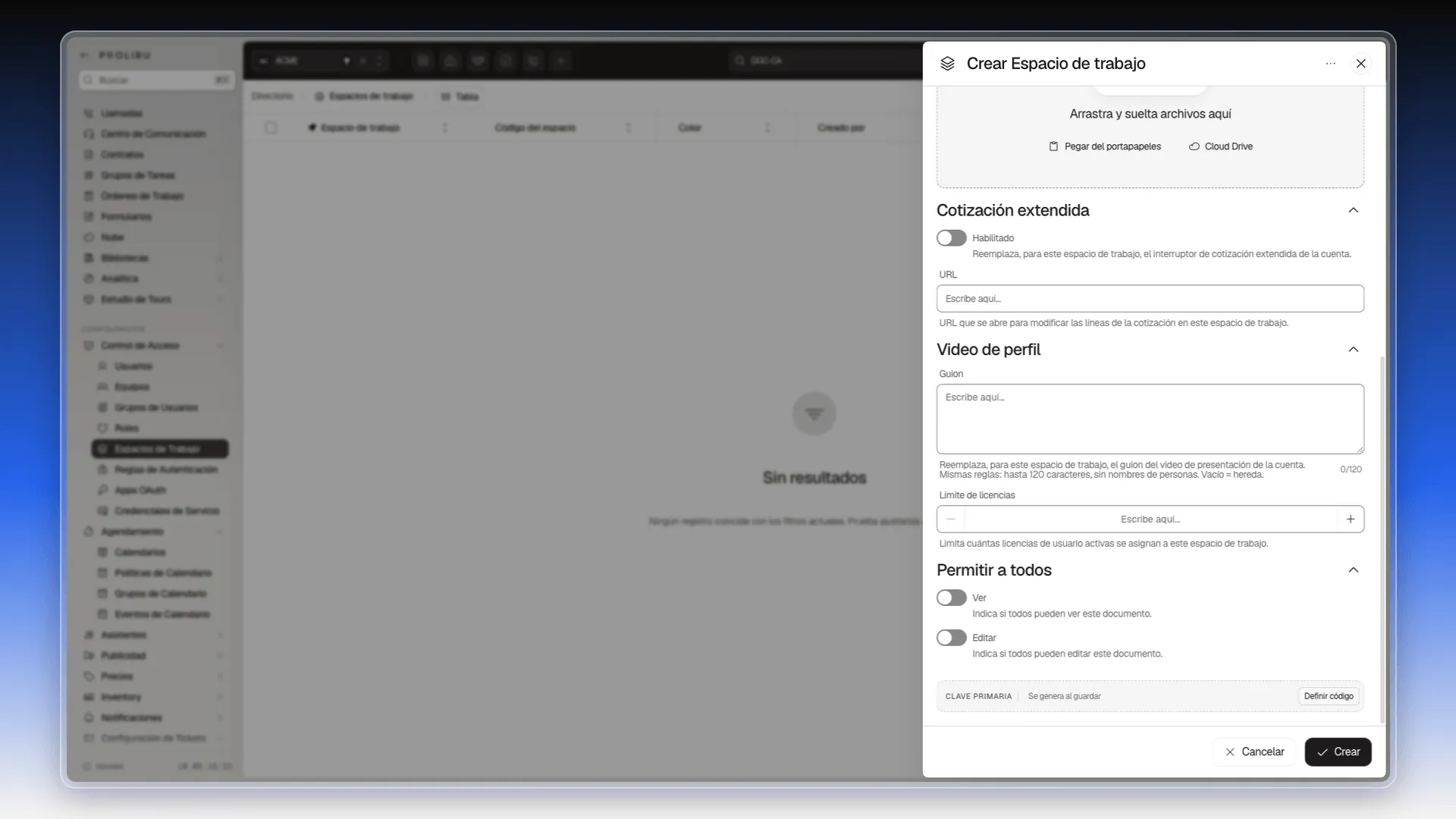
Task: Open the Color column options menu
Action: pos(767,127)
